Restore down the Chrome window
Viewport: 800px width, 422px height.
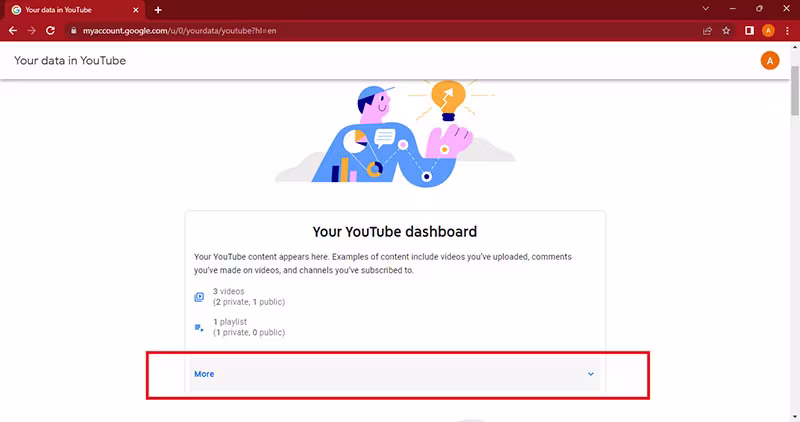point(759,9)
